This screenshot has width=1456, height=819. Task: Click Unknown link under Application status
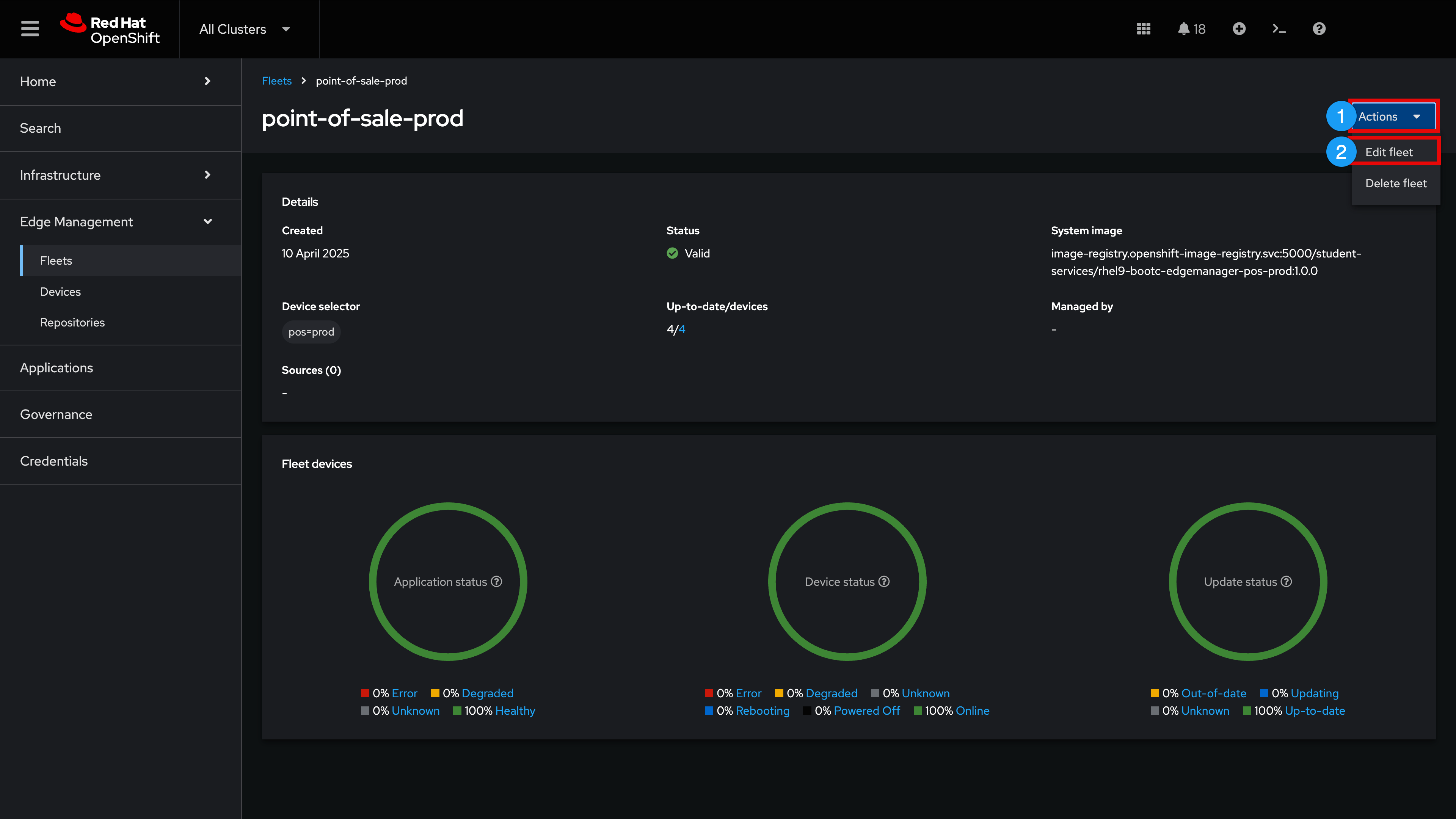tap(416, 711)
